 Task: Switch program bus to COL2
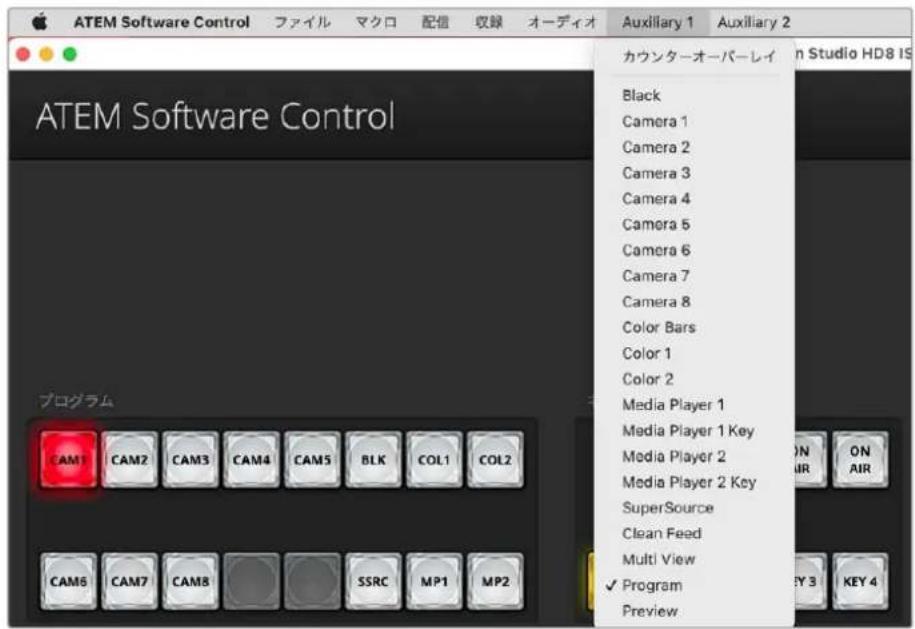point(495,460)
